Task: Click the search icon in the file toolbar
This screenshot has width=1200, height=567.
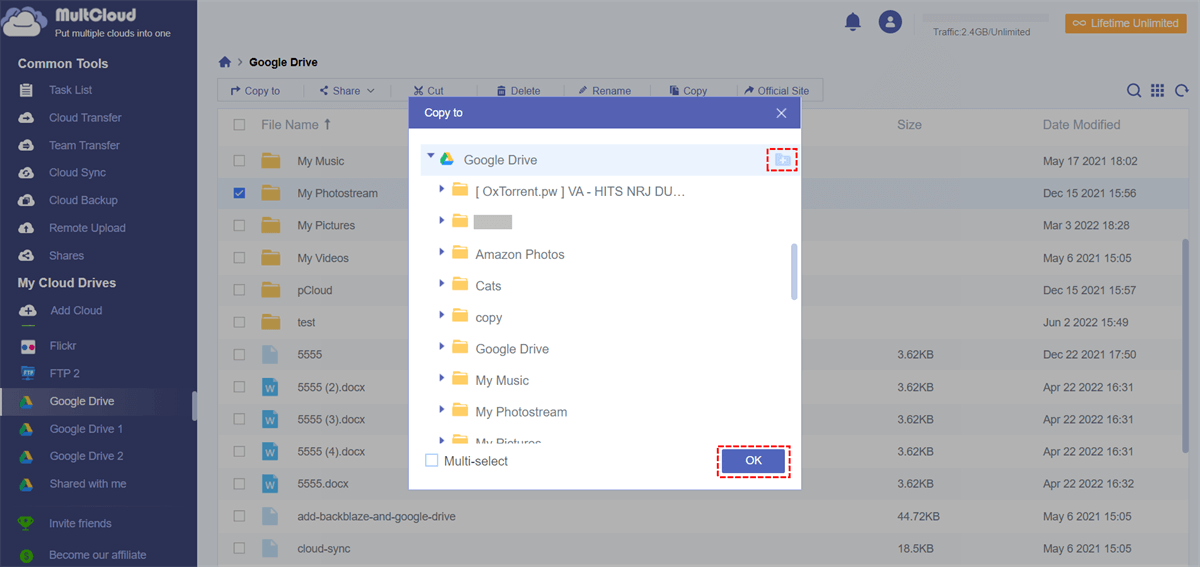Action: pos(1134,90)
